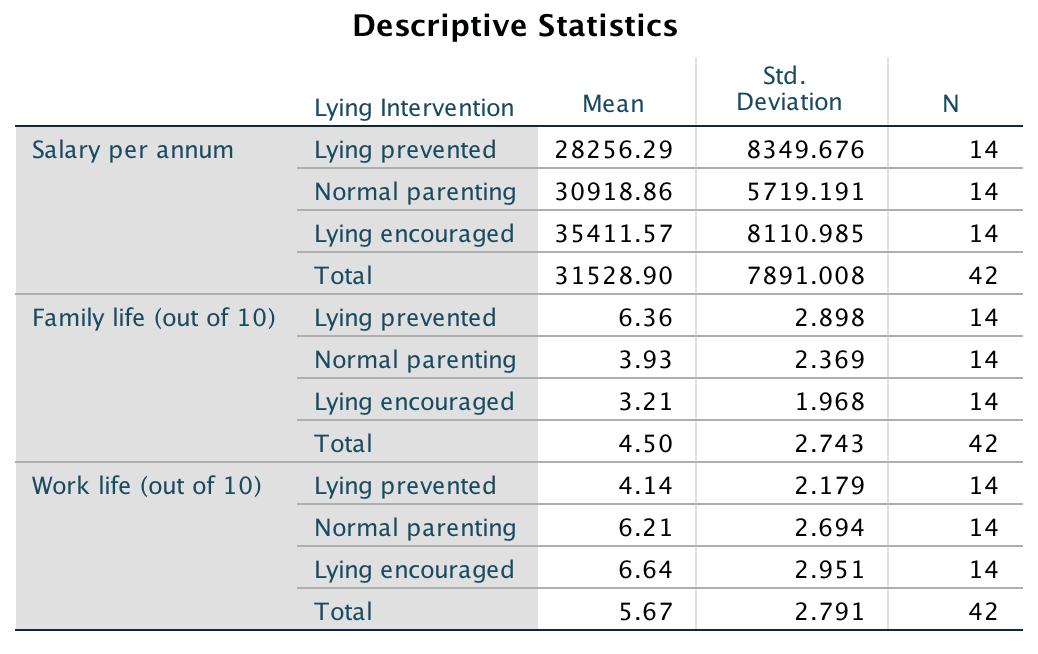Viewport: 1038px width, 654px height.
Task: Select the std deviation value 5719.191
Action: [805, 192]
